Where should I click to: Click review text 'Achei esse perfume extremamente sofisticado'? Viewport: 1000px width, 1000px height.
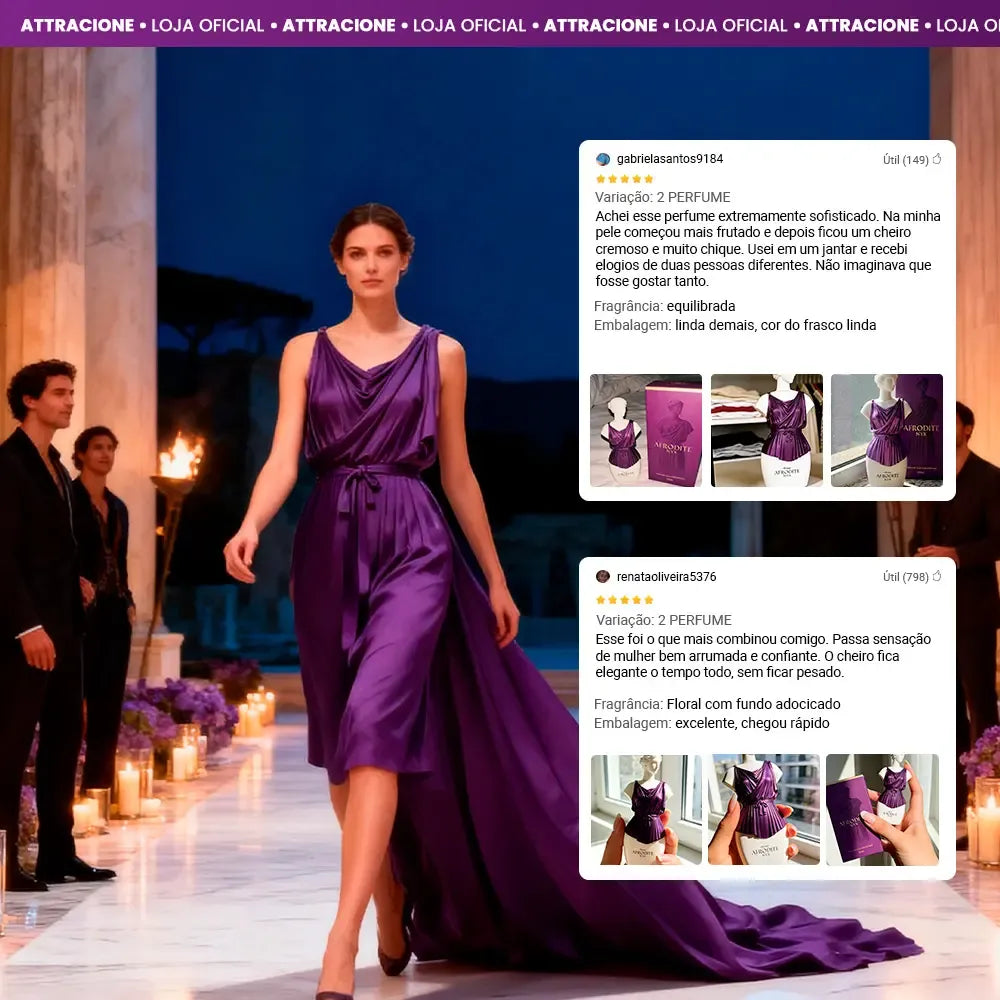pos(768,249)
